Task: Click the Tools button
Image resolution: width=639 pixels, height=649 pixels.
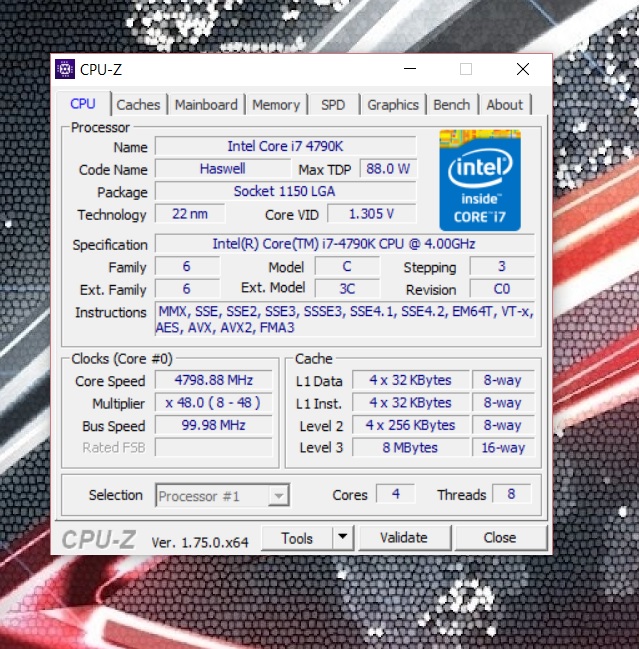Action: (x=297, y=538)
